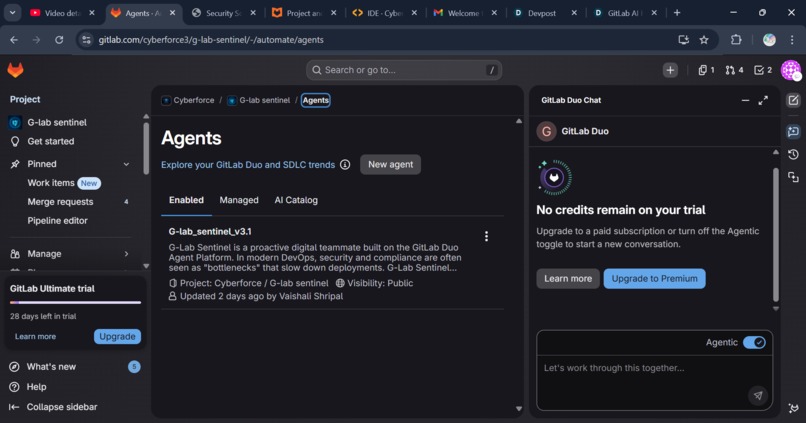Bookmark this page with the star icon
Screen dimensions: 806x423
click(x=704, y=40)
